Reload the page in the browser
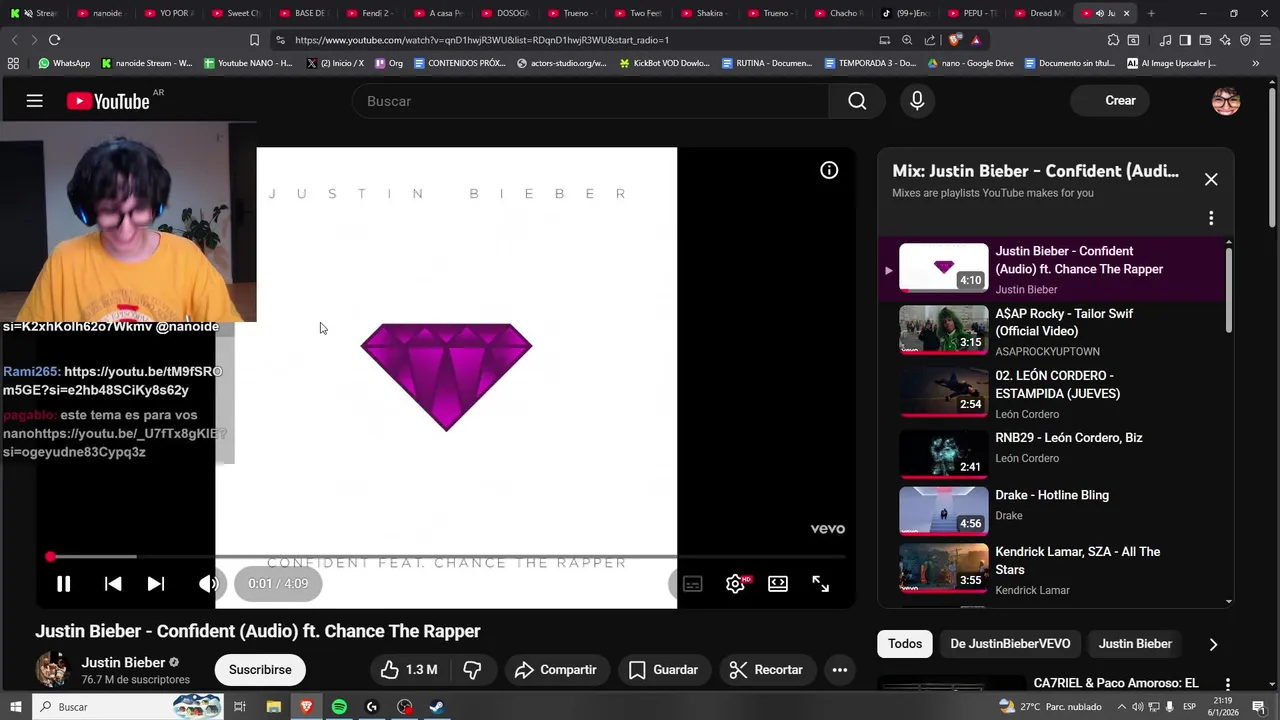The height and width of the screenshot is (720, 1280). tap(54, 40)
